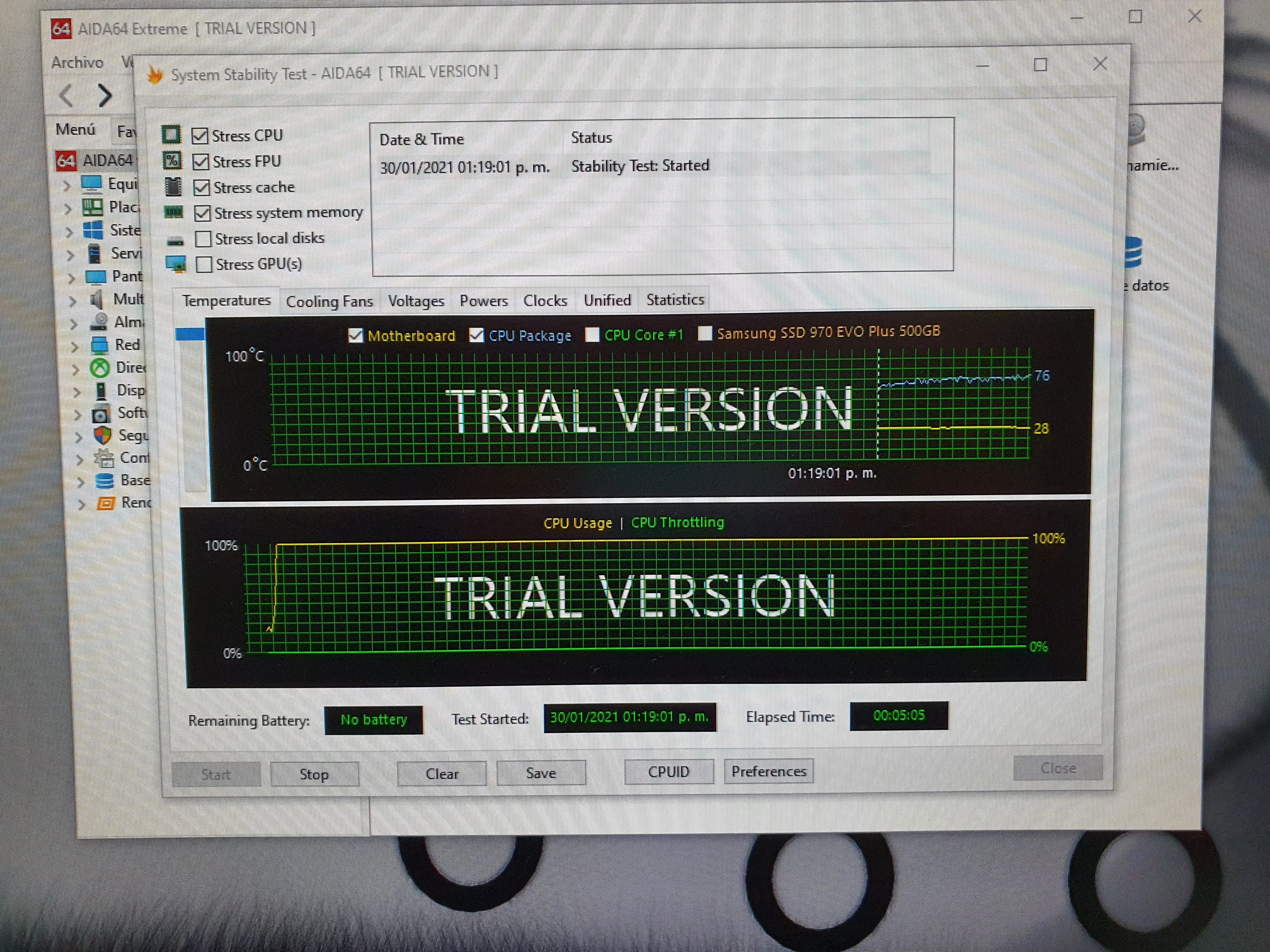Click the forward navigation arrow icon
1270x952 pixels.
tap(105, 95)
